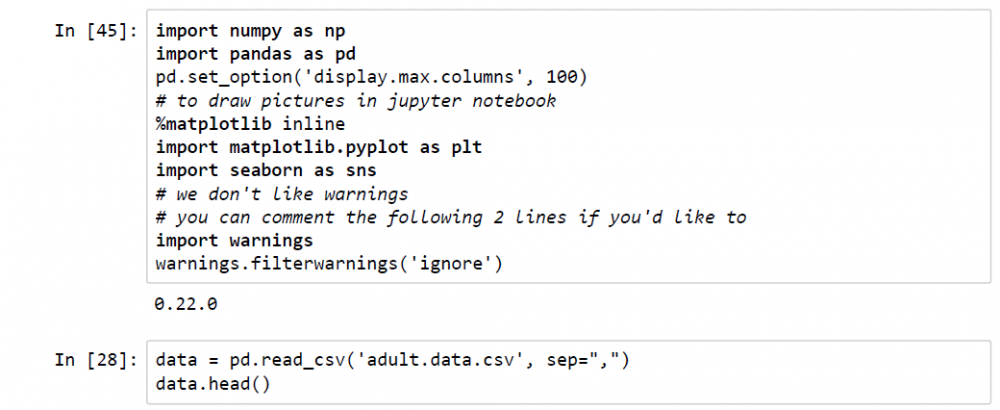This screenshot has height=410, width=1000.
Task: Select the In [28] cell prompt
Action: 98,361
